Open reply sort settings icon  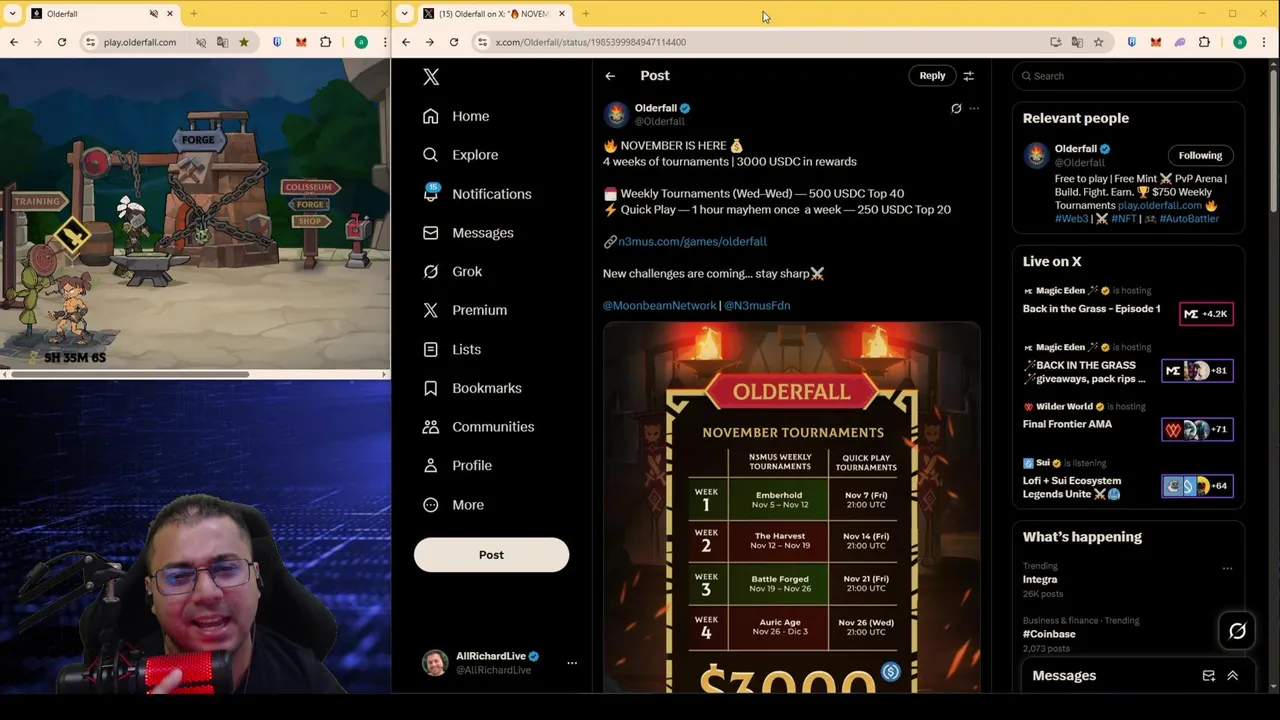(968, 76)
